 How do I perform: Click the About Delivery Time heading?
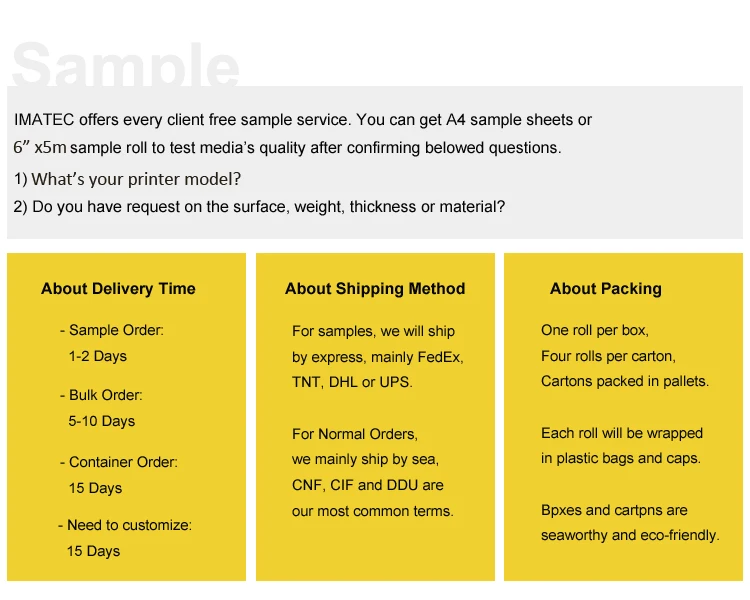click(118, 289)
